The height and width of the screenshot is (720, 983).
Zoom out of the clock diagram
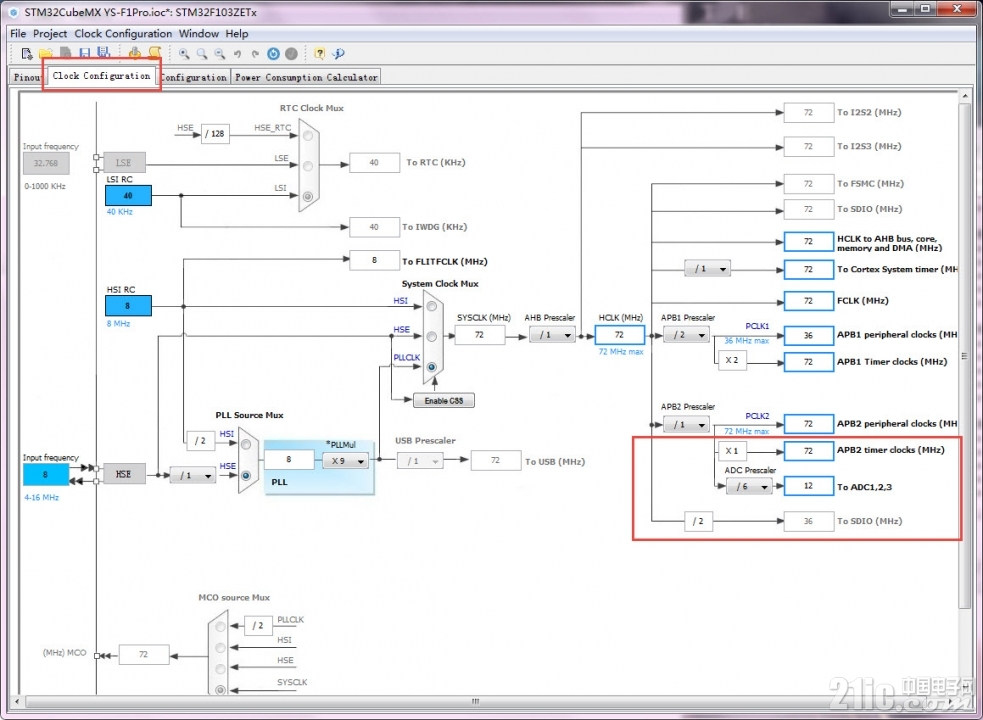click(219, 53)
